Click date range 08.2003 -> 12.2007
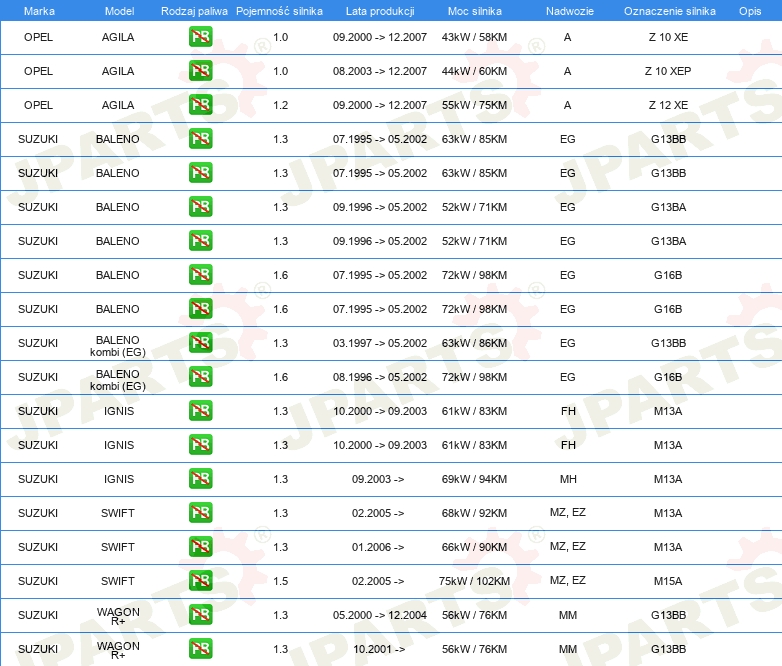Screen dimensions: 782x666 coord(380,71)
